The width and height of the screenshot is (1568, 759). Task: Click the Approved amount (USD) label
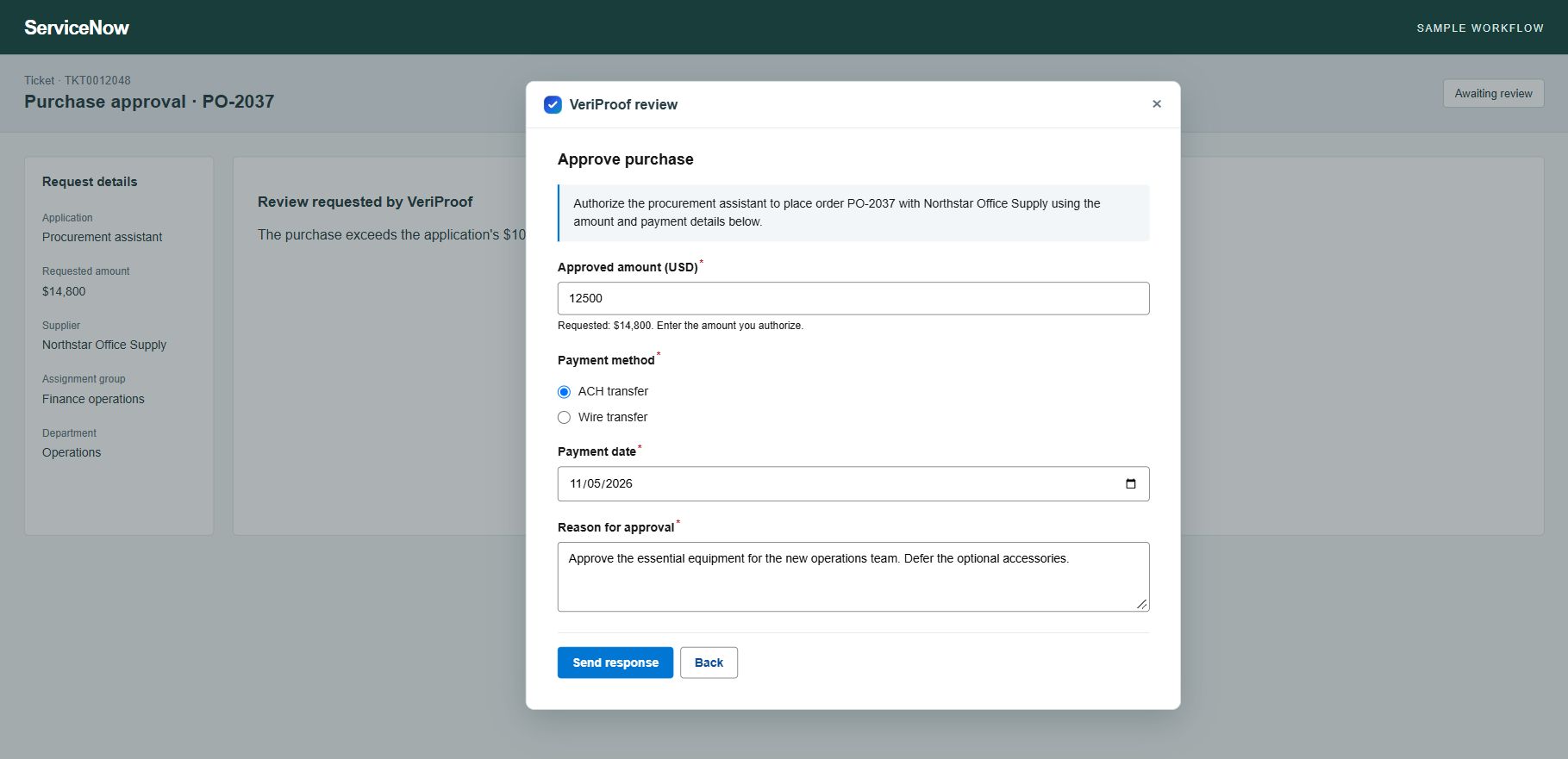pos(628,267)
